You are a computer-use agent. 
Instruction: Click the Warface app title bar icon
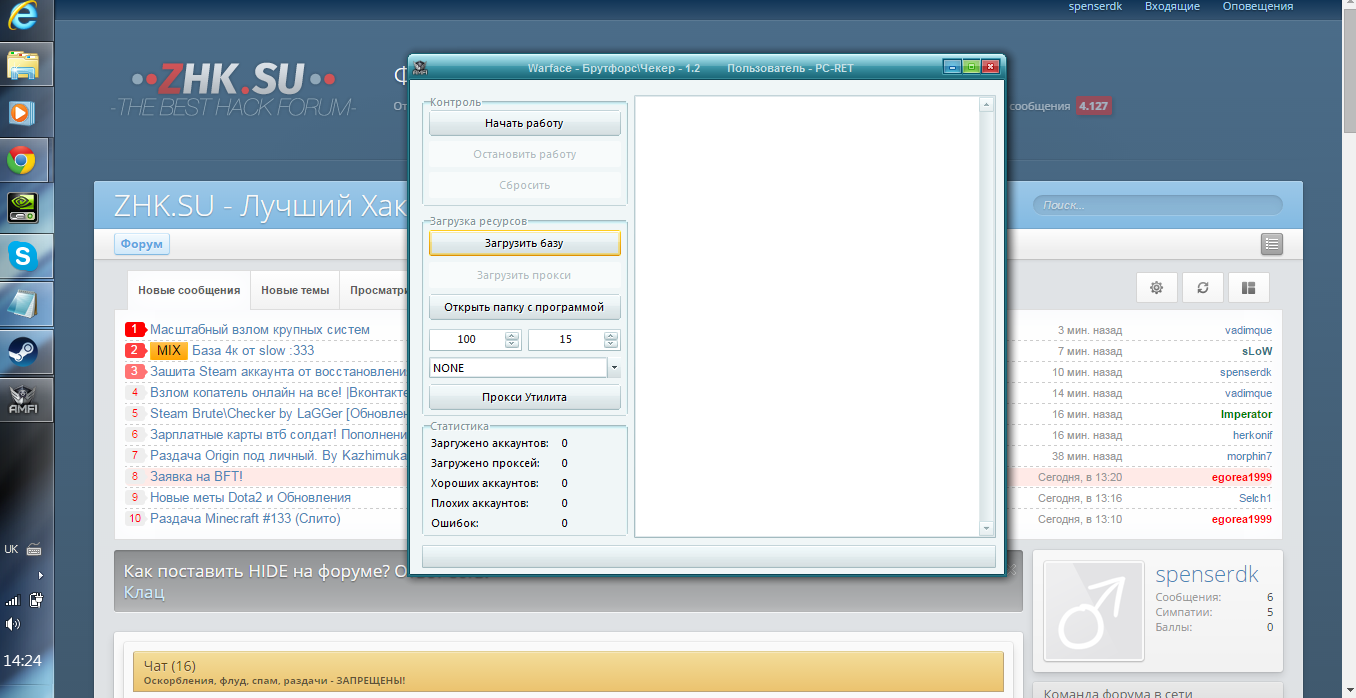coord(421,67)
